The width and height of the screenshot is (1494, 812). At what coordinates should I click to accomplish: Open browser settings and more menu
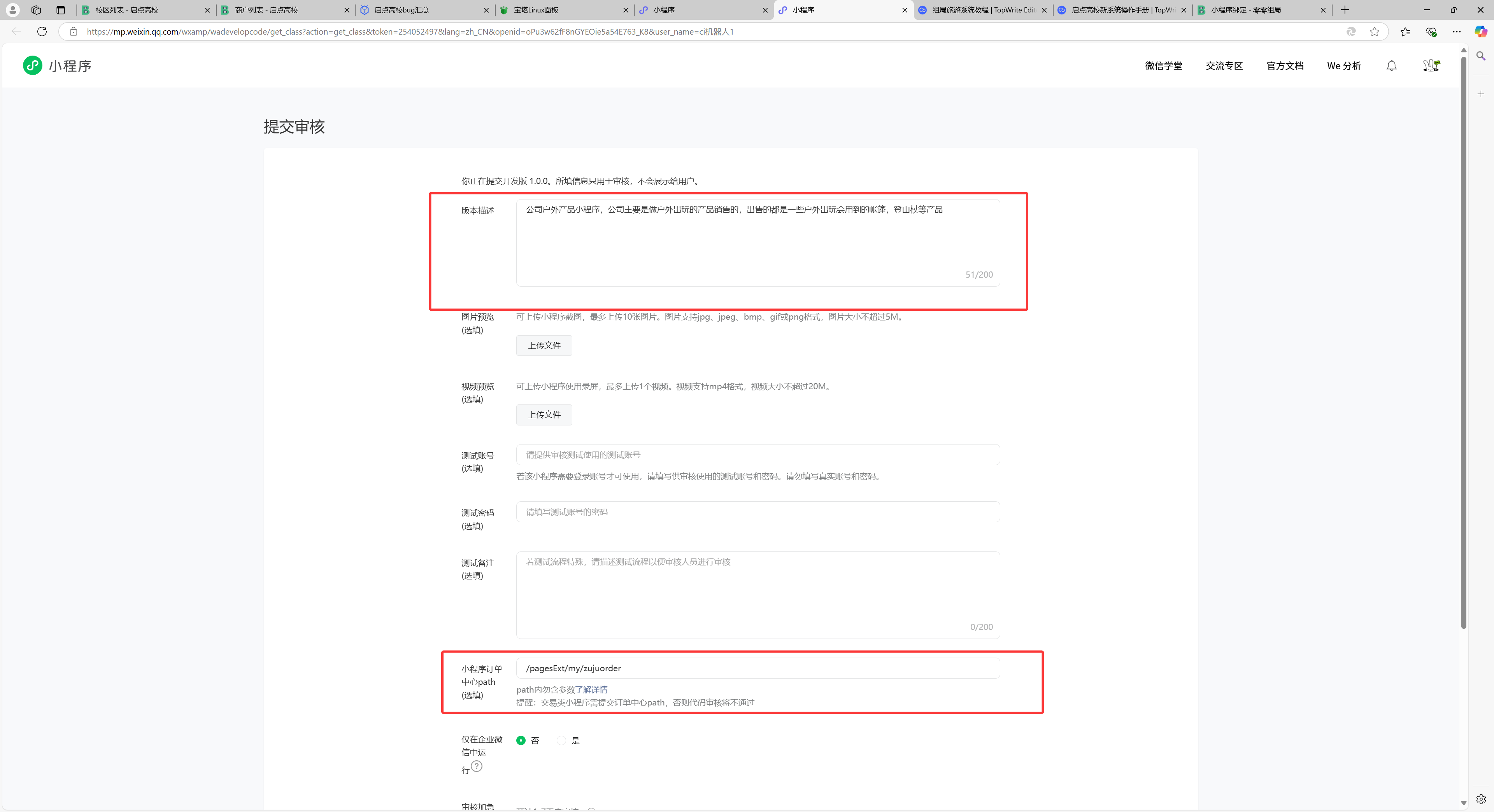tap(1456, 31)
